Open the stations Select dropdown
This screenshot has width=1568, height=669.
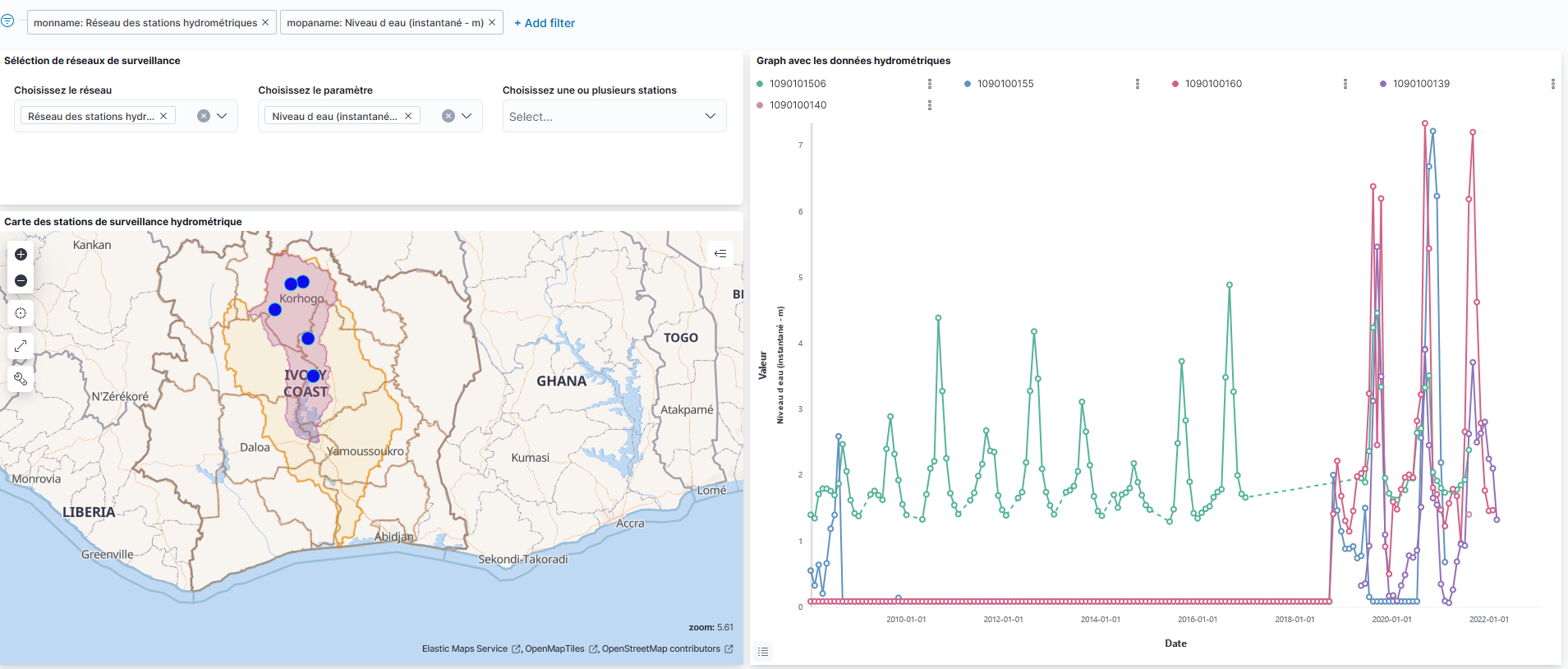coord(614,117)
